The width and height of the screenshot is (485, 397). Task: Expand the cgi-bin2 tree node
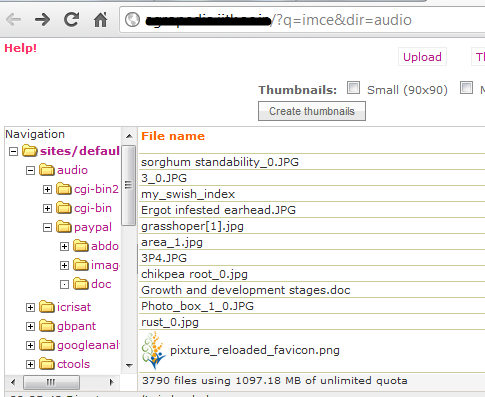(x=47, y=190)
